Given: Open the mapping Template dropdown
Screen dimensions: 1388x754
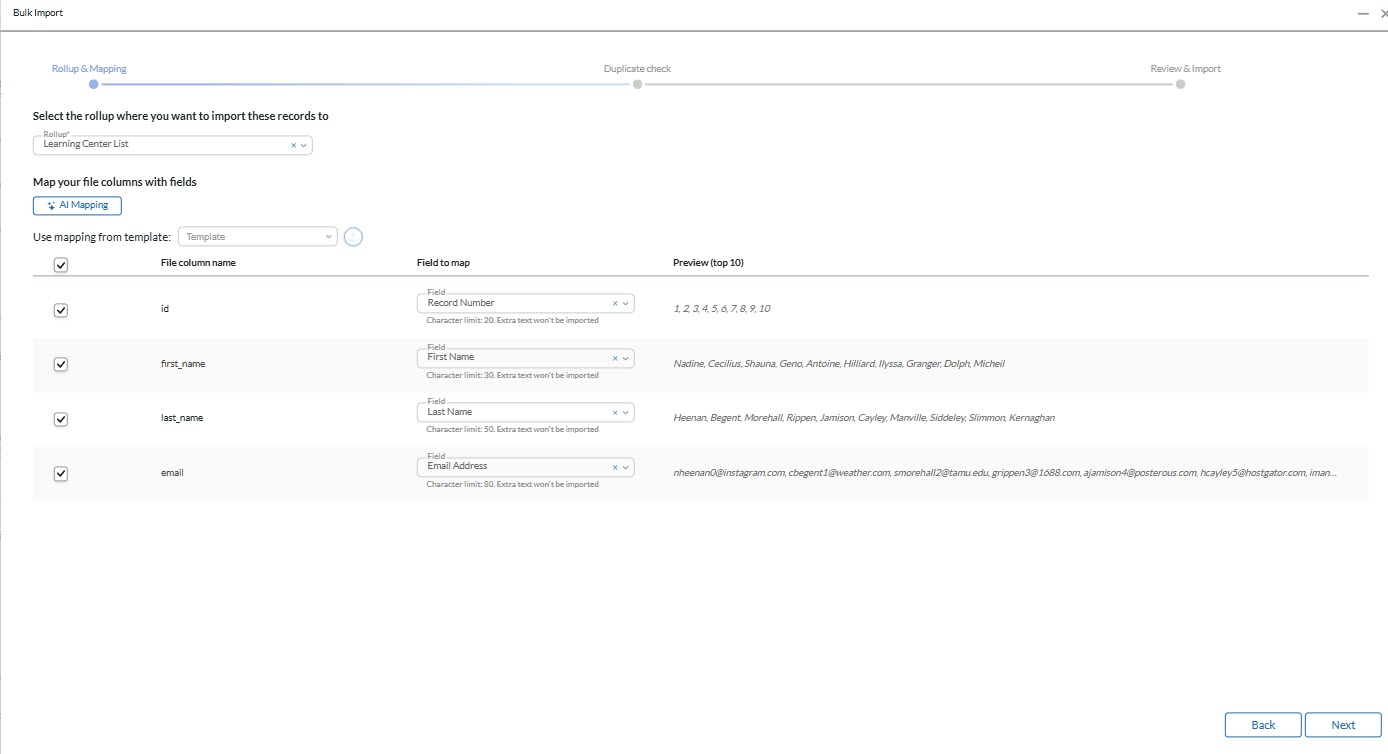Looking at the screenshot, I should tap(257, 237).
